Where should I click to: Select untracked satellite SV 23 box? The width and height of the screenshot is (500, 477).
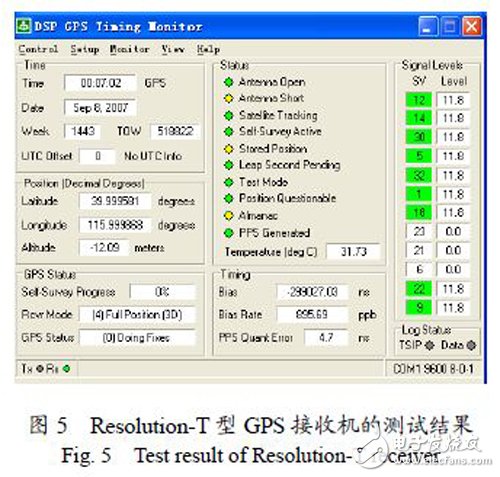[419, 231]
